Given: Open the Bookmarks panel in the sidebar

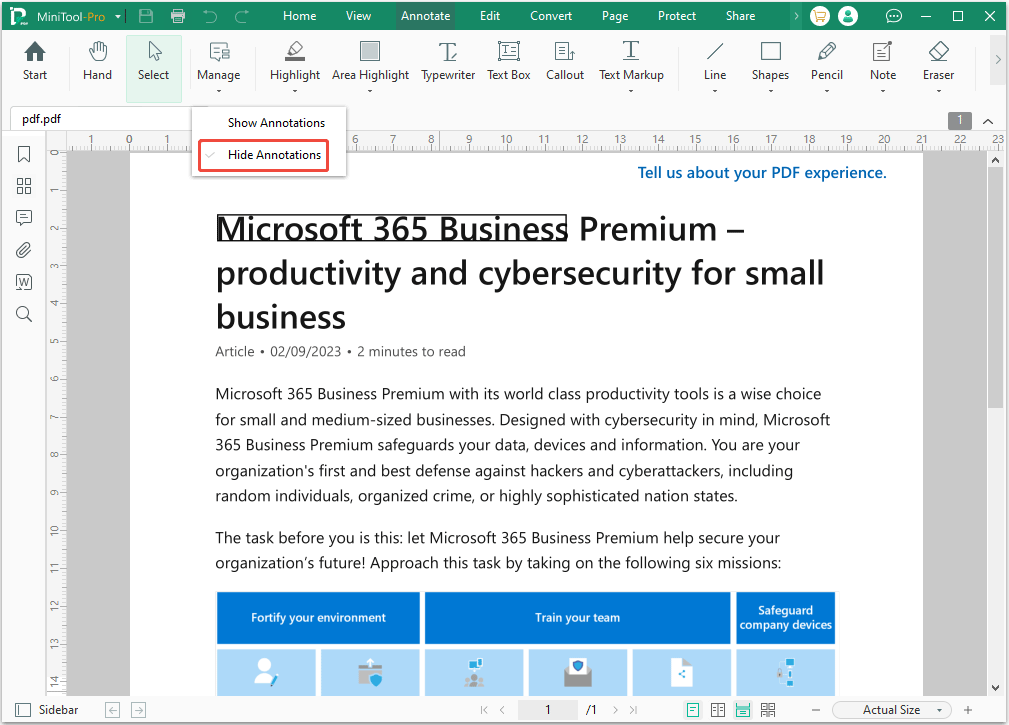Looking at the screenshot, I should tap(23, 154).
